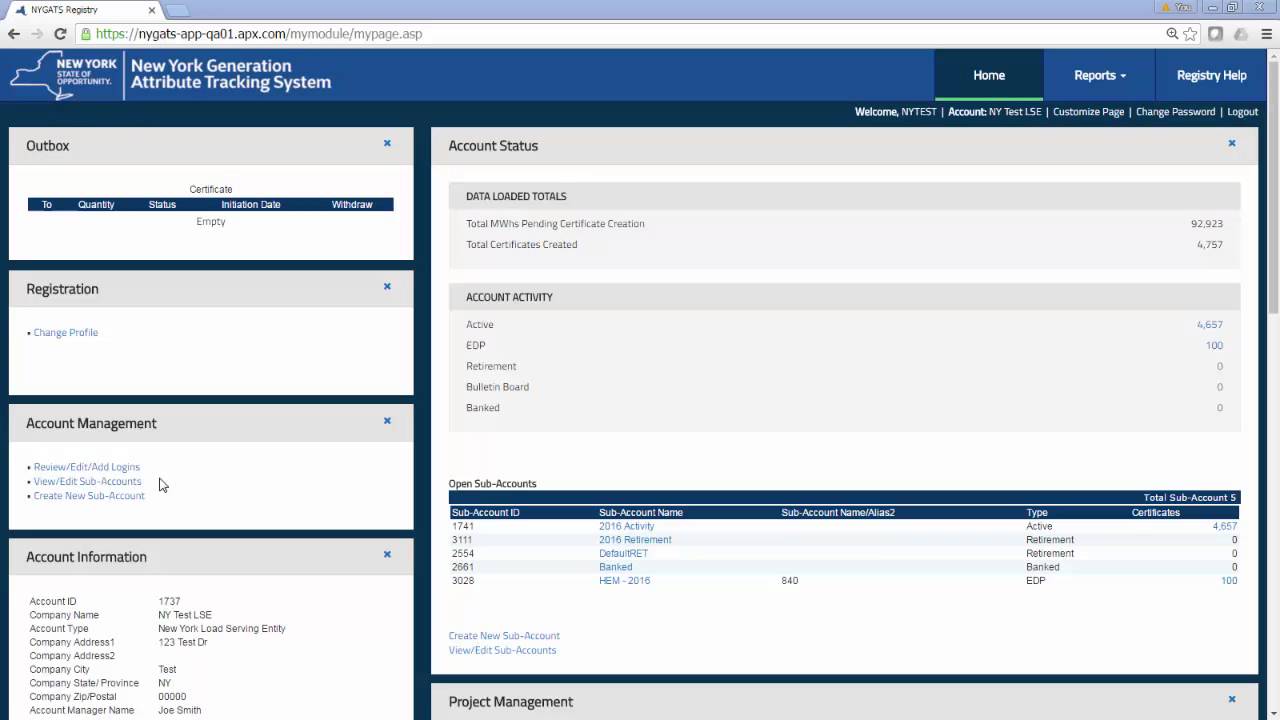Reload the page with refresh icon
Image resolution: width=1280 pixels, height=720 pixels.
click(x=60, y=34)
